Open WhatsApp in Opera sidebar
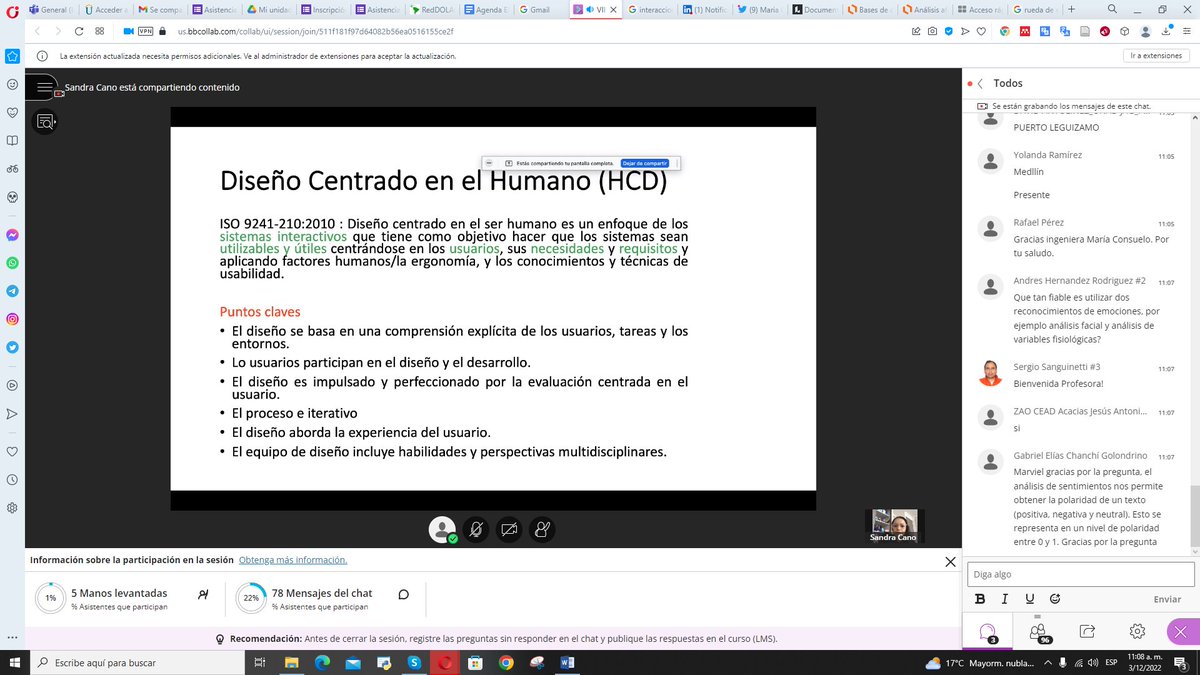 [x=12, y=263]
